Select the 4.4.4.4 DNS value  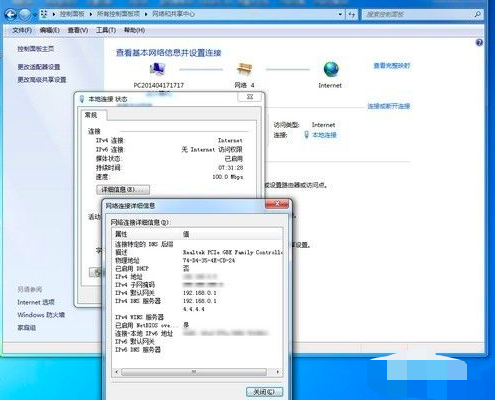click(x=194, y=309)
